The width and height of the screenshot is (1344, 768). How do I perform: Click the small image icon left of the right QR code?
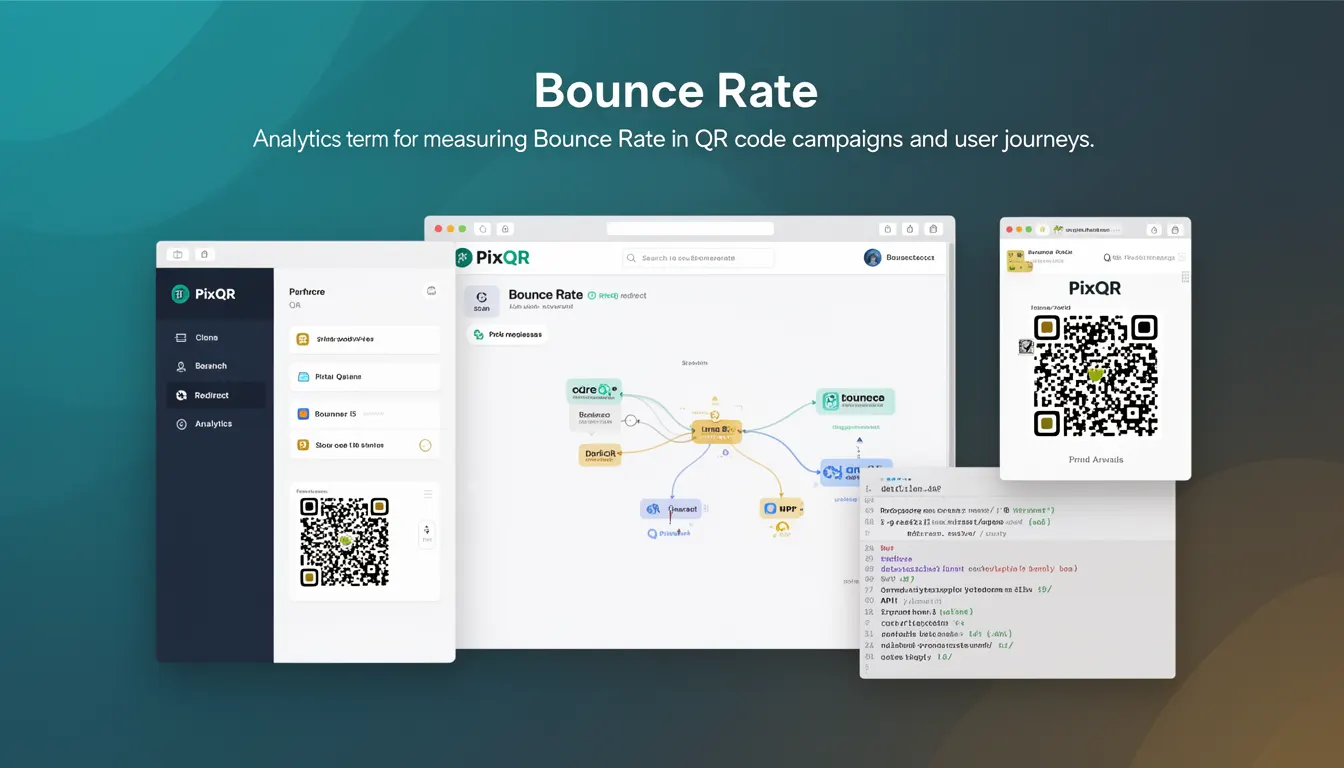(1025, 346)
